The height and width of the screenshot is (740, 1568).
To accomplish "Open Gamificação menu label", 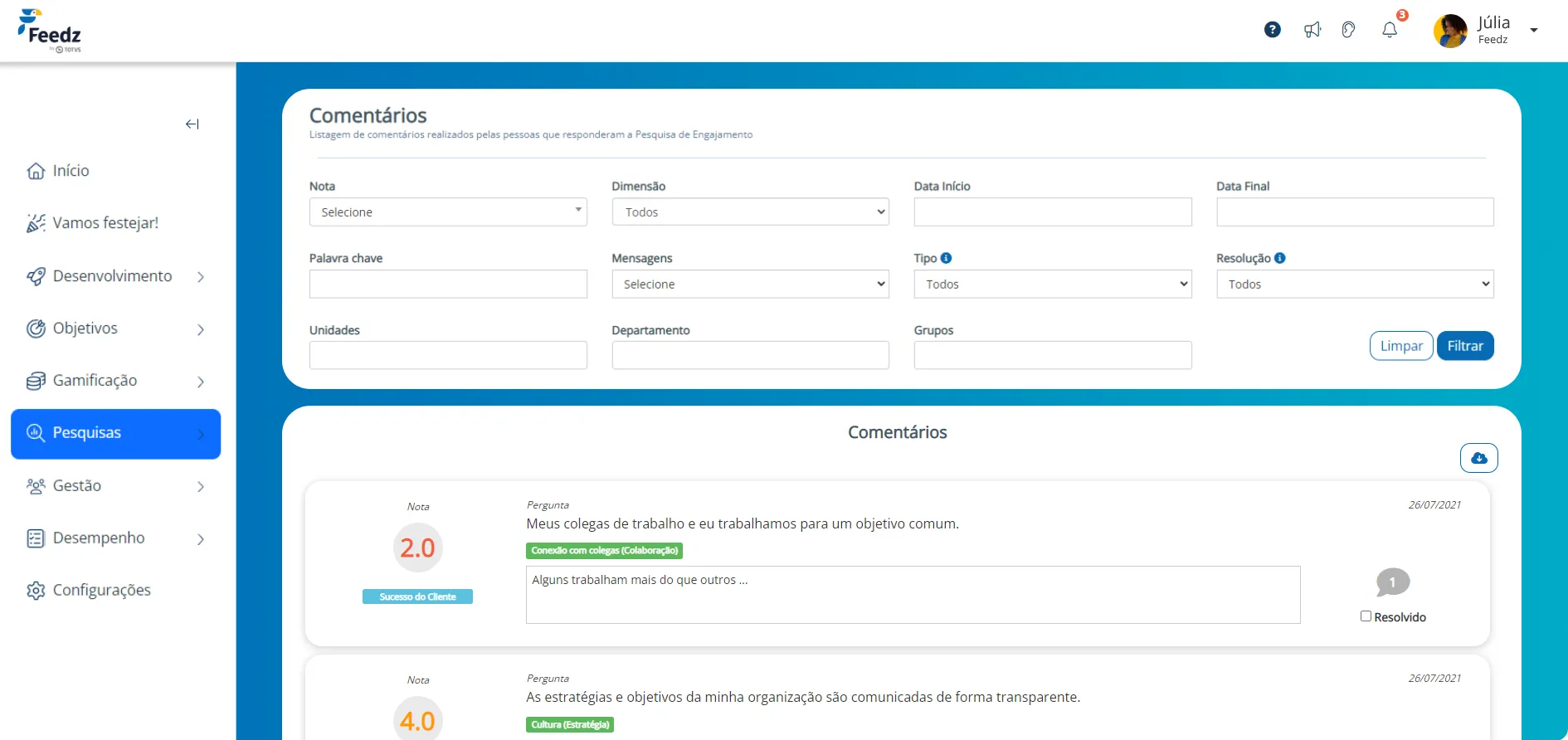I will 95,381.
